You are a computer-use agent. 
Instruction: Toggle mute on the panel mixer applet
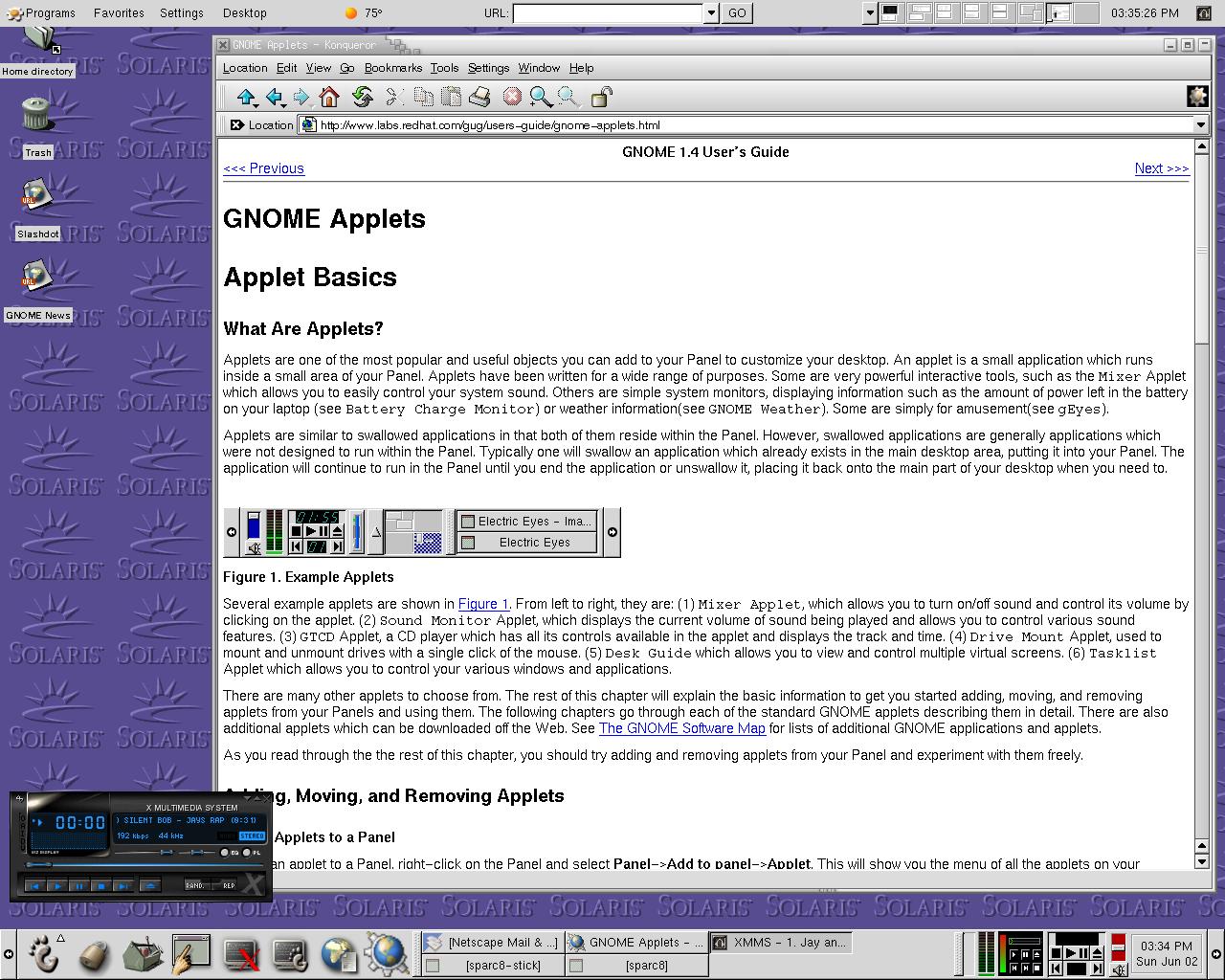(1118, 969)
